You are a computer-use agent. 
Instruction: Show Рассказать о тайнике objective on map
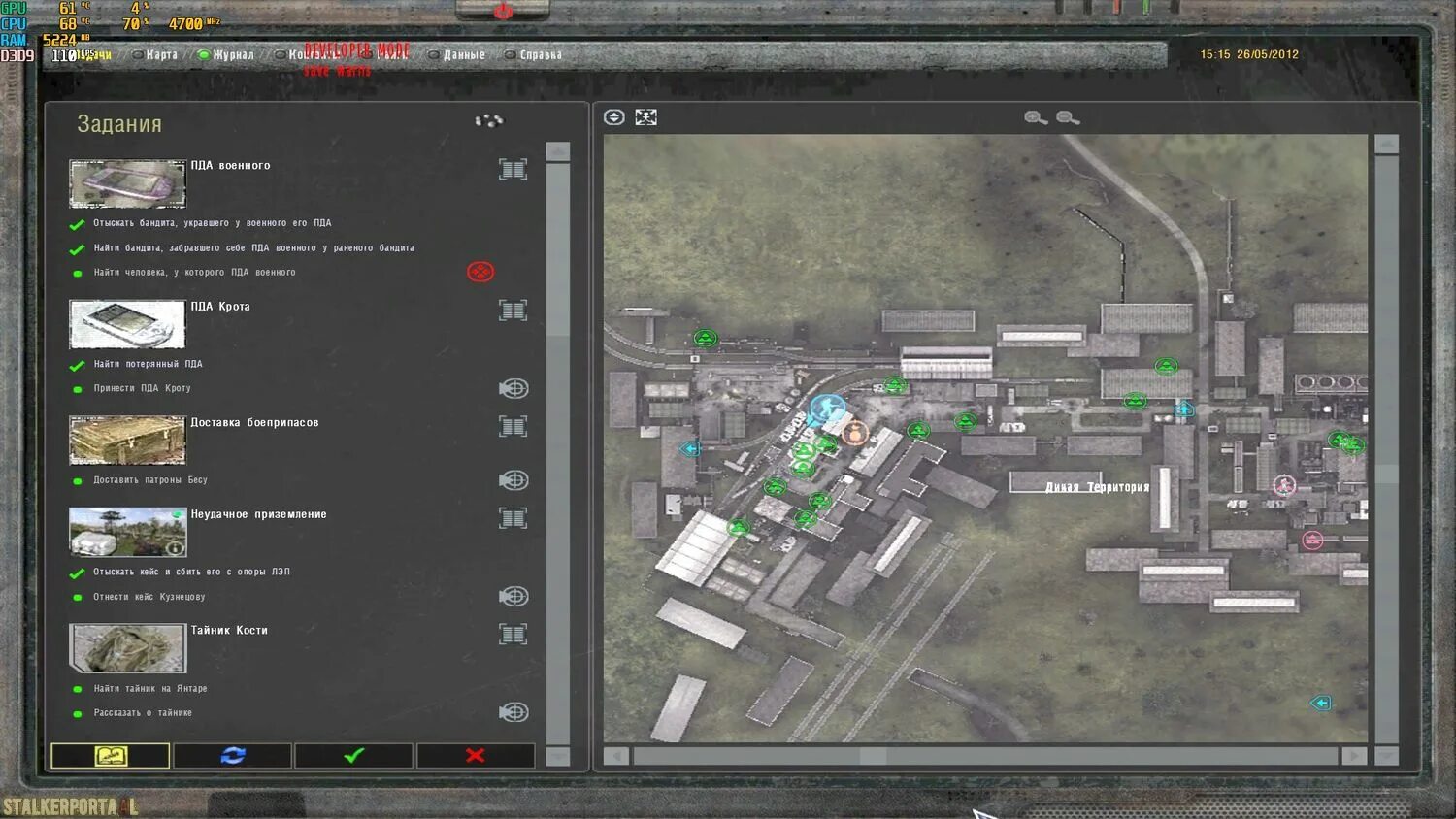[x=513, y=712]
